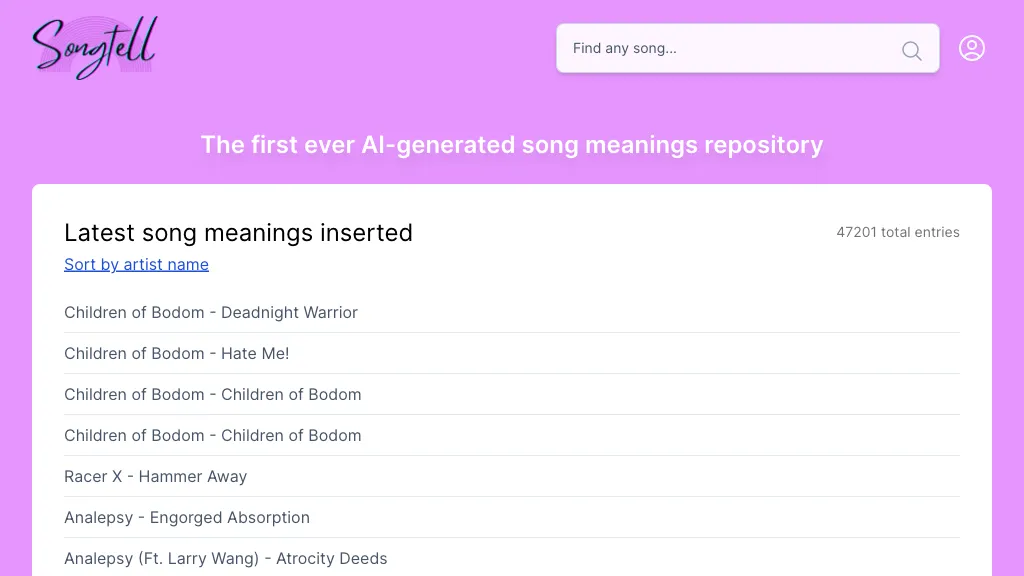
Task: Open the first "Children of Bodom" self-titled song
Action: [213, 394]
